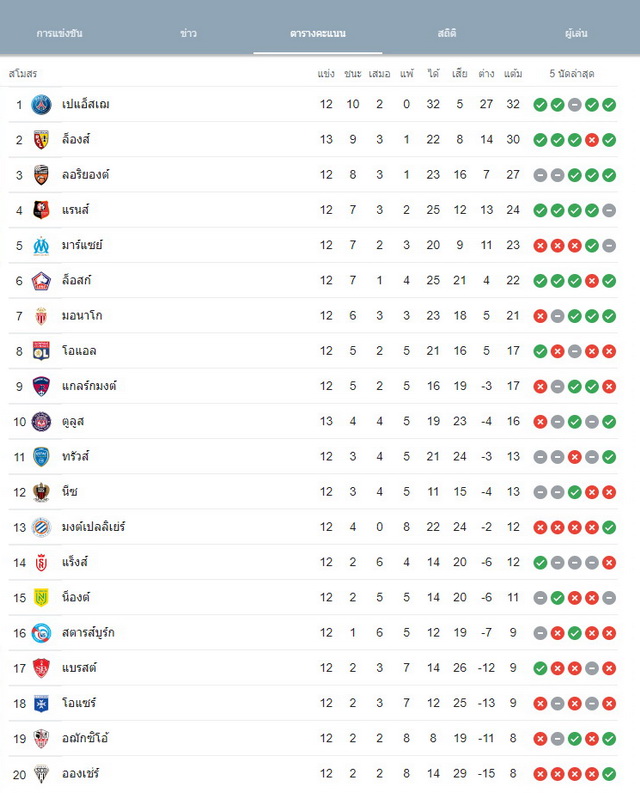Click the Lyon OL logo in row 8
640x793 pixels.
point(41,351)
